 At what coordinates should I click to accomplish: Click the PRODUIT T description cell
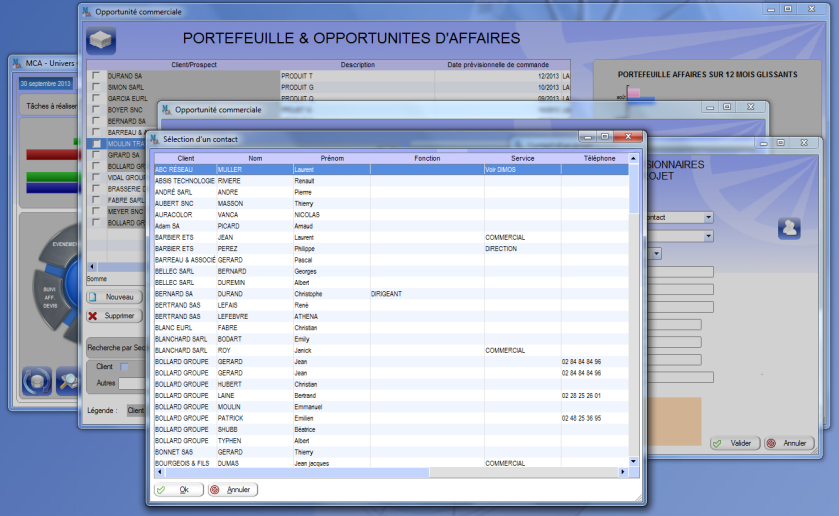pos(357,76)
